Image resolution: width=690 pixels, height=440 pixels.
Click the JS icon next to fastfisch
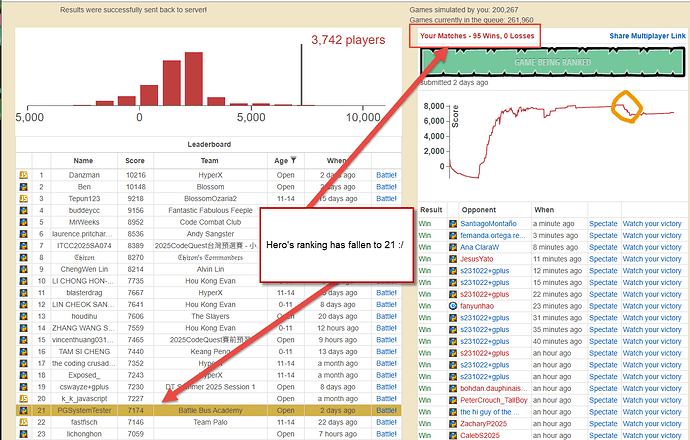pyautogui.click(x=23, y=422)
